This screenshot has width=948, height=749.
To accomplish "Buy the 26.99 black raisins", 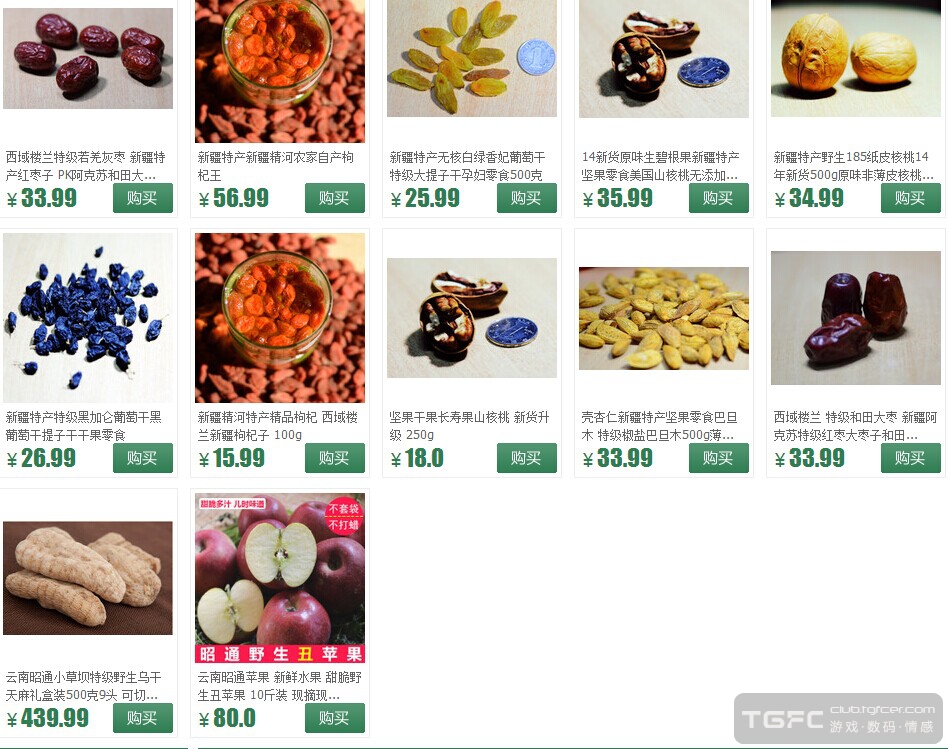I will [143, 458].
